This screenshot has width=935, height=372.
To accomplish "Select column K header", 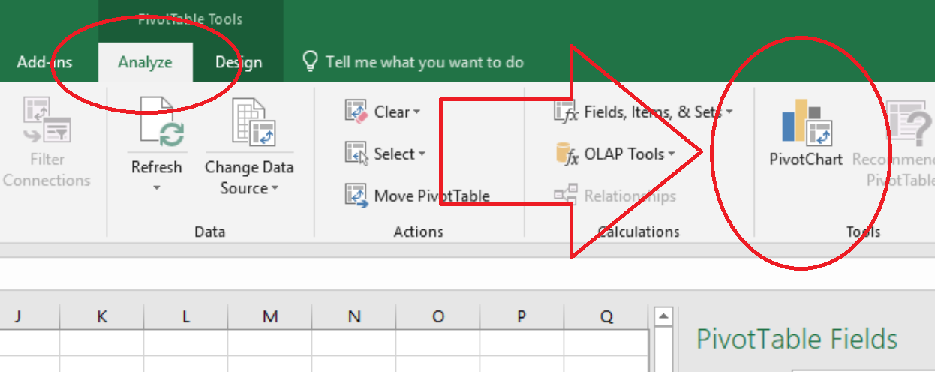I will coord(102,317).
